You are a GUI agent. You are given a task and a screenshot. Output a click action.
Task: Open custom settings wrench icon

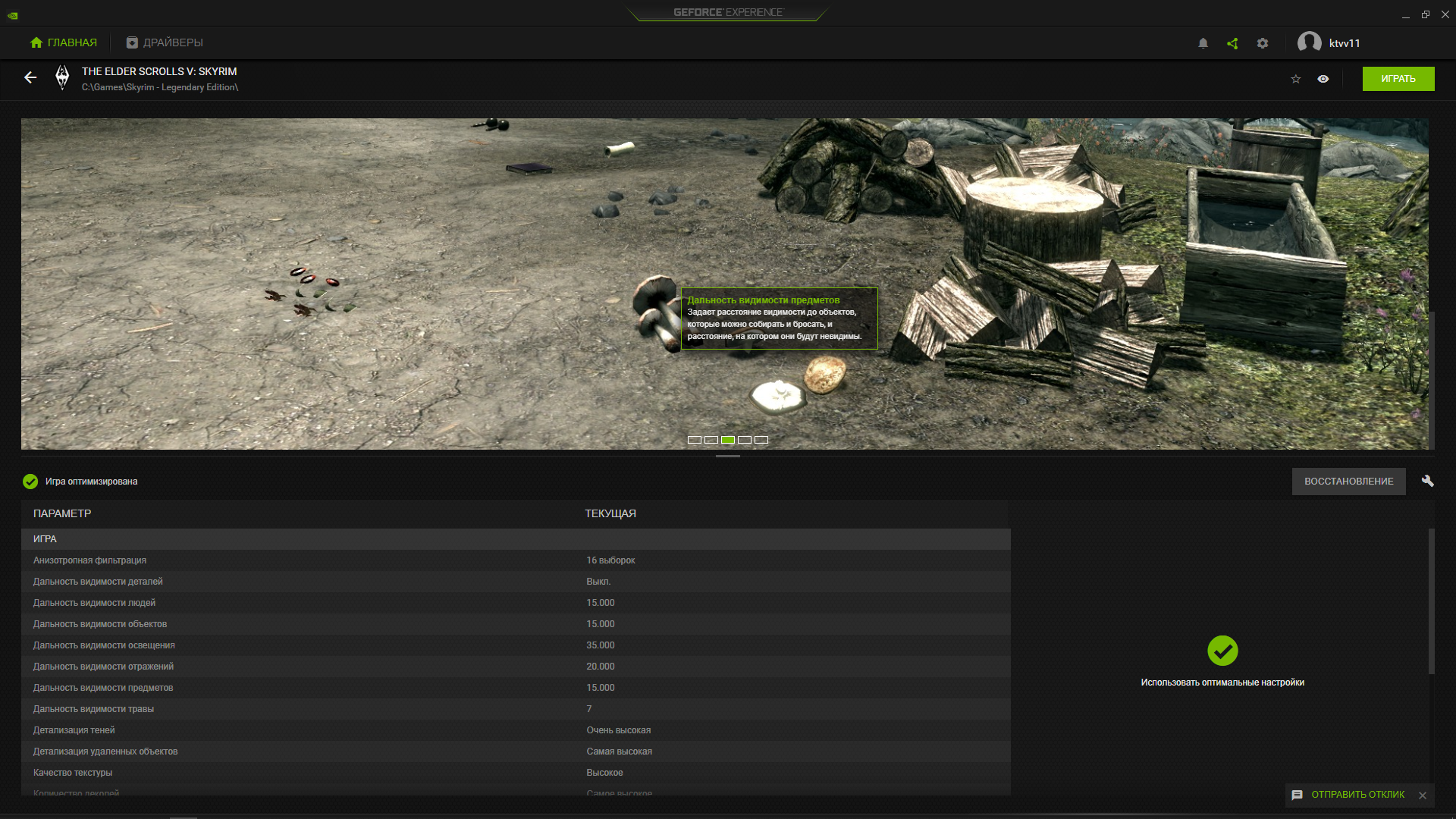[1427, 481]
